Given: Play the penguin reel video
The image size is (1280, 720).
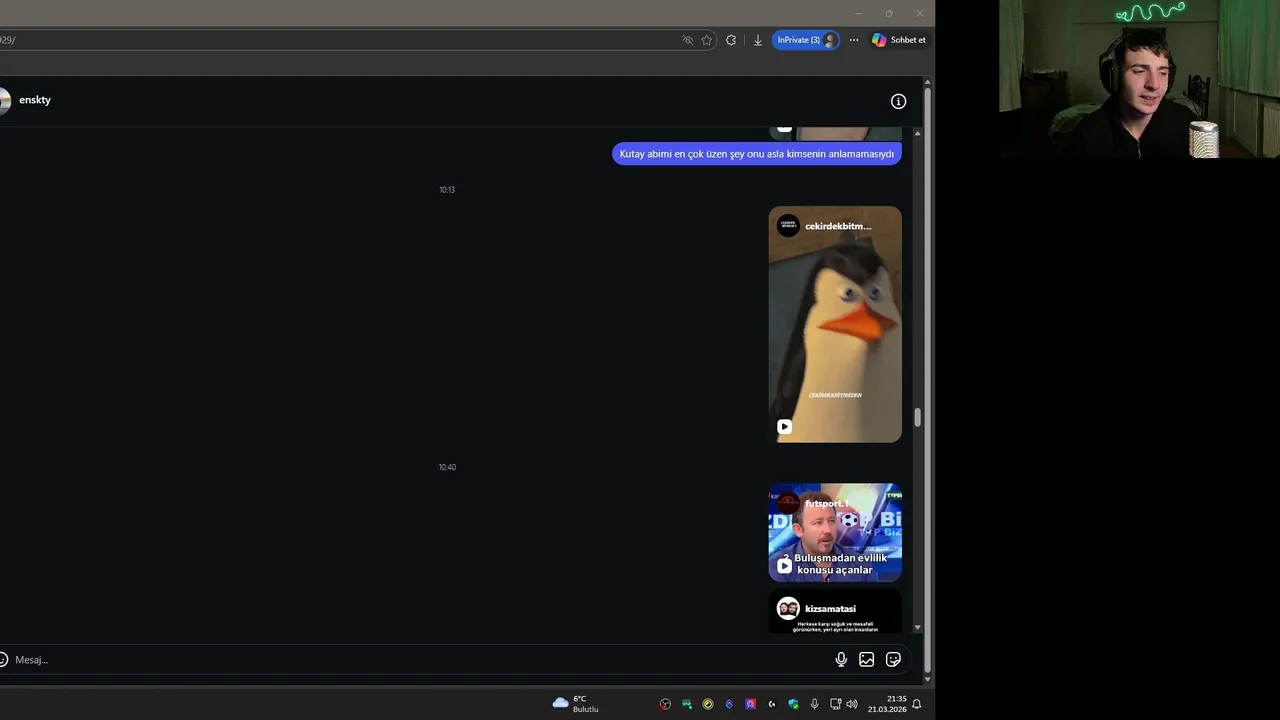Looking at the screenshot, I should click(x=785, y=426).
